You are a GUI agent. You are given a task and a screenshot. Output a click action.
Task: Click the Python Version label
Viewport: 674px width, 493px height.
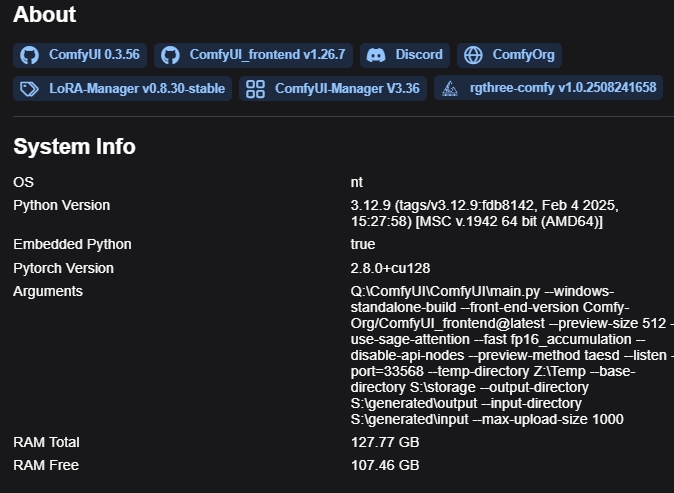61,205
